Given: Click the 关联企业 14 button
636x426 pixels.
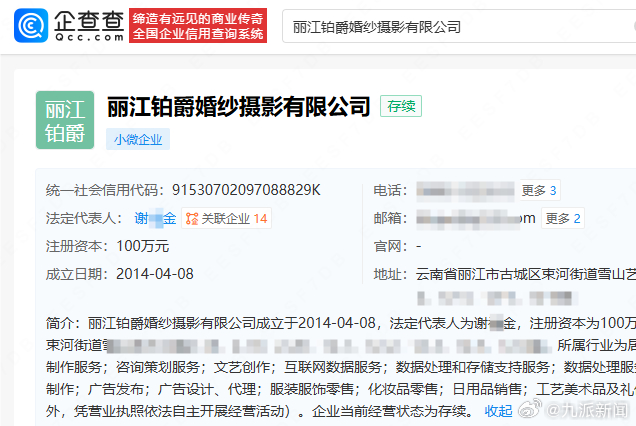Looking at the screenshot, I should click(226, 219).
